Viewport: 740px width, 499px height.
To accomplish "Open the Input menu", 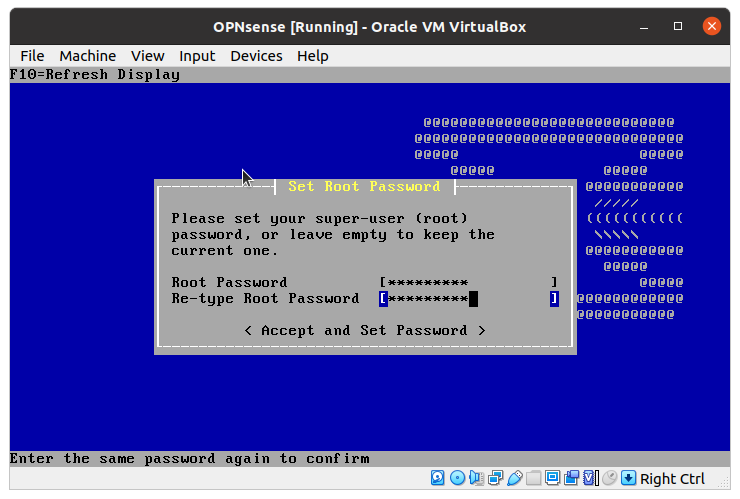I will [x=197, y=56].
